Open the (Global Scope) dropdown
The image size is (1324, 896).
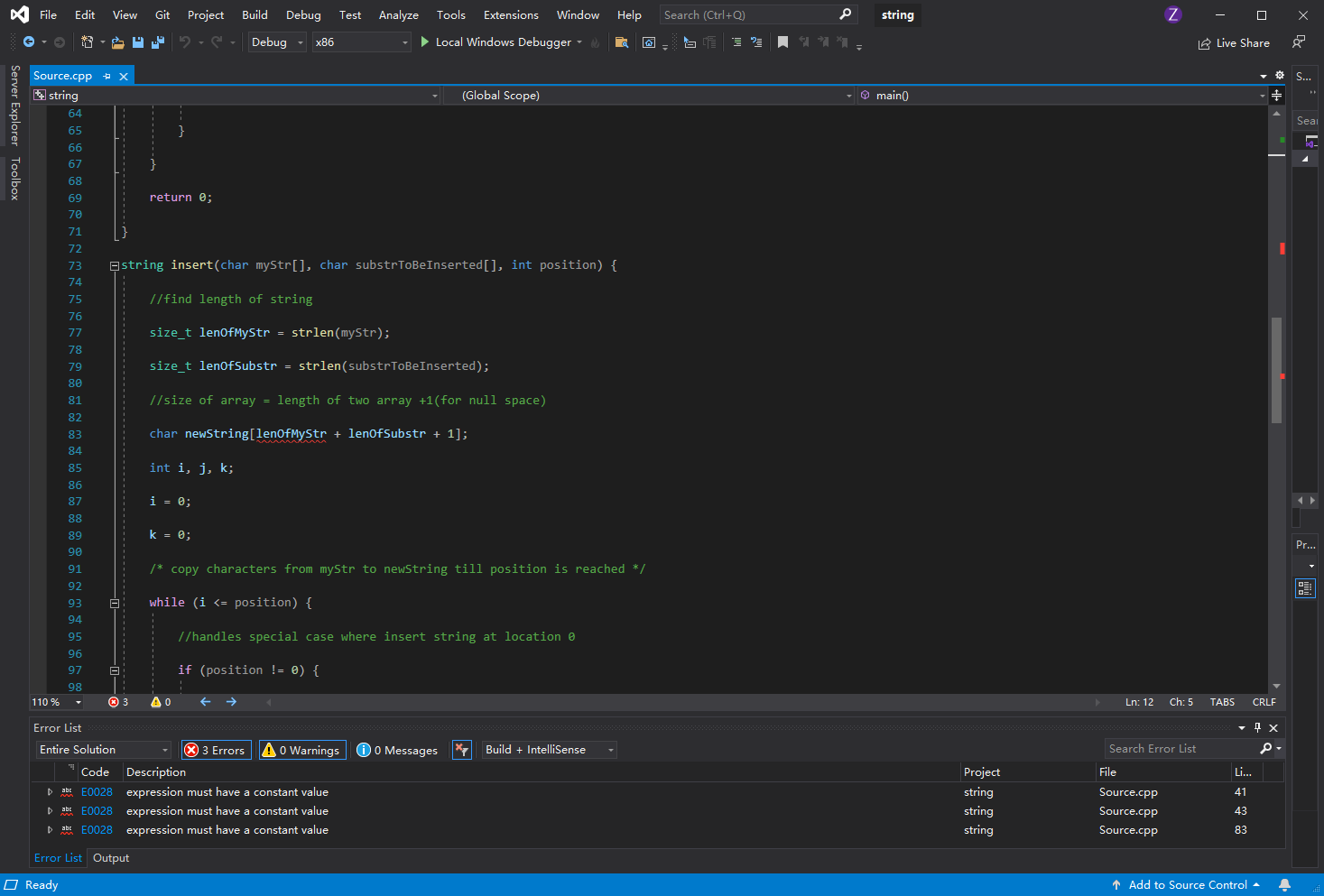(x=649, y=96)
